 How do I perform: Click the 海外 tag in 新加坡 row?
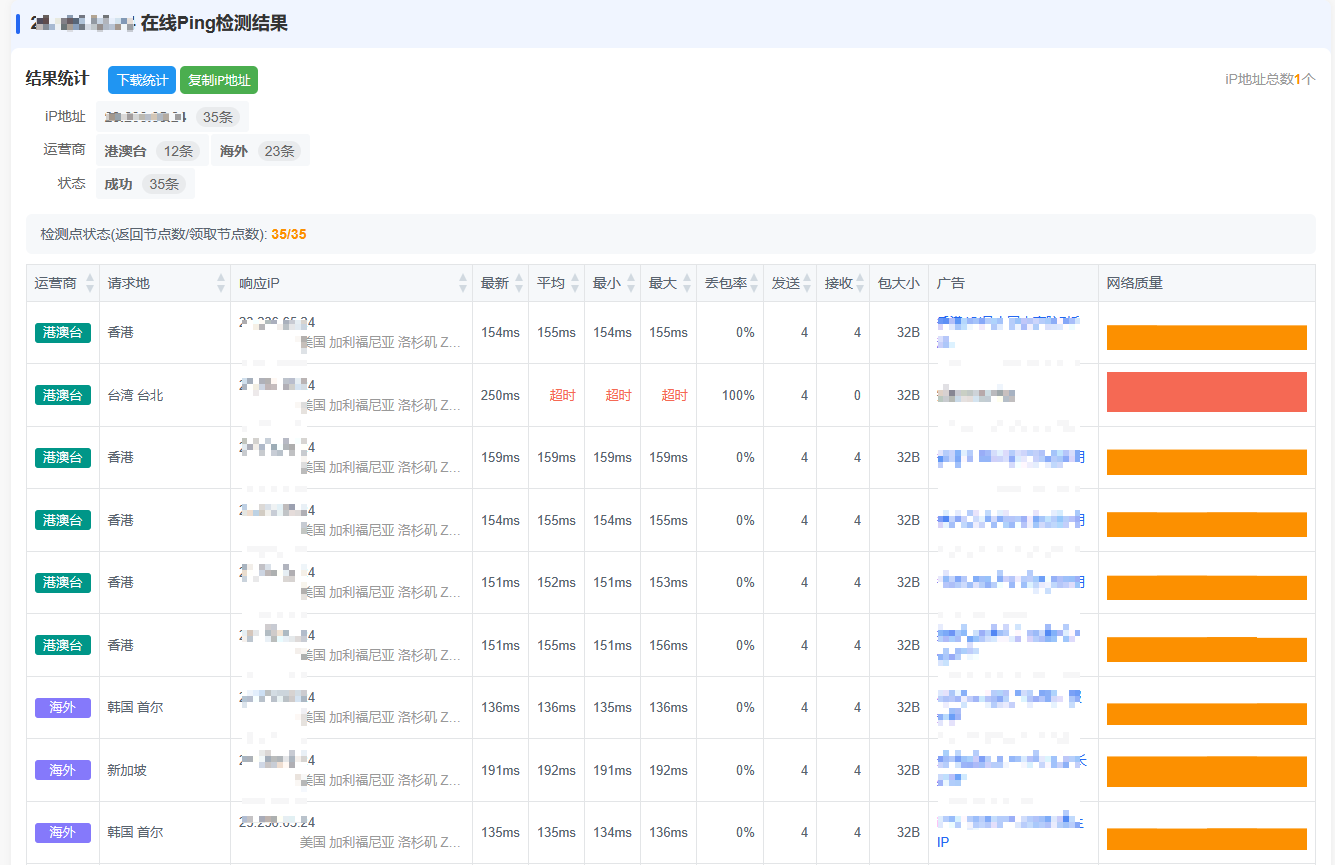(x=63, y=770)
